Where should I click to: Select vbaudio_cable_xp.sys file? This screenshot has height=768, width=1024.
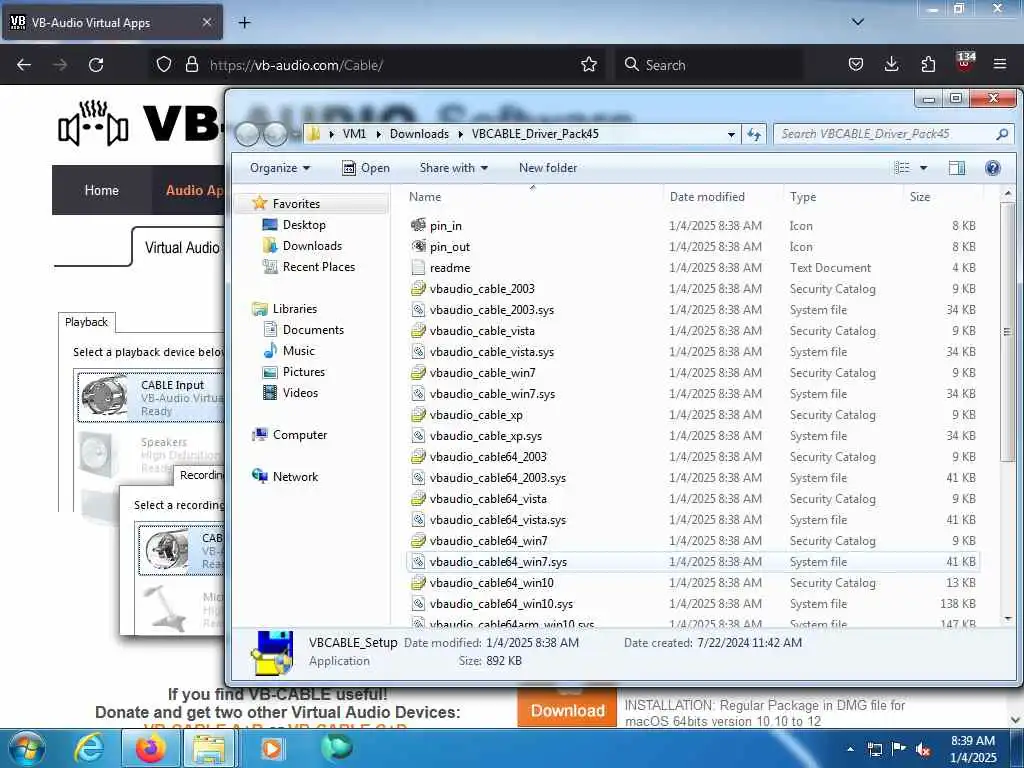pyautogui.click(x=486, y=436)
